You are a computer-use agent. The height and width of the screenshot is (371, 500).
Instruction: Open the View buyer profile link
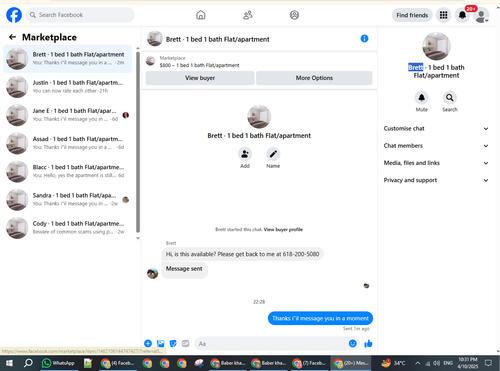[x=283, y=229]
